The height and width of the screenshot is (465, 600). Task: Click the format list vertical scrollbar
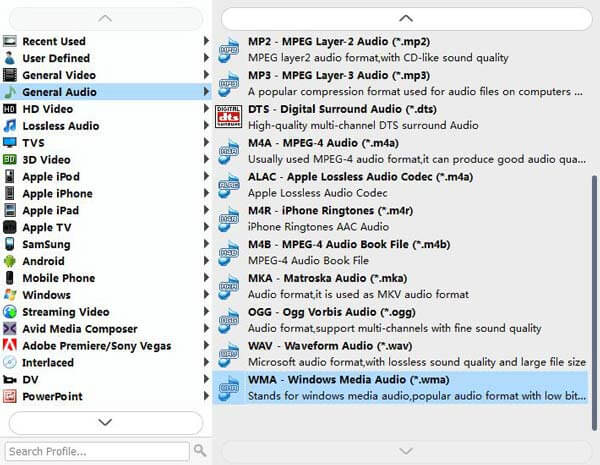pyautogui.click(x=594, y=302)
